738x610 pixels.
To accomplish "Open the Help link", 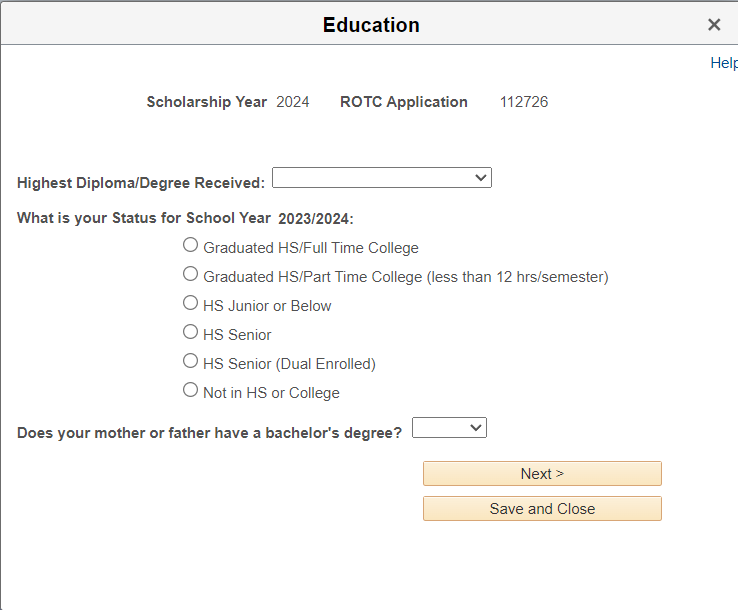I will click(x=723, y=63).
